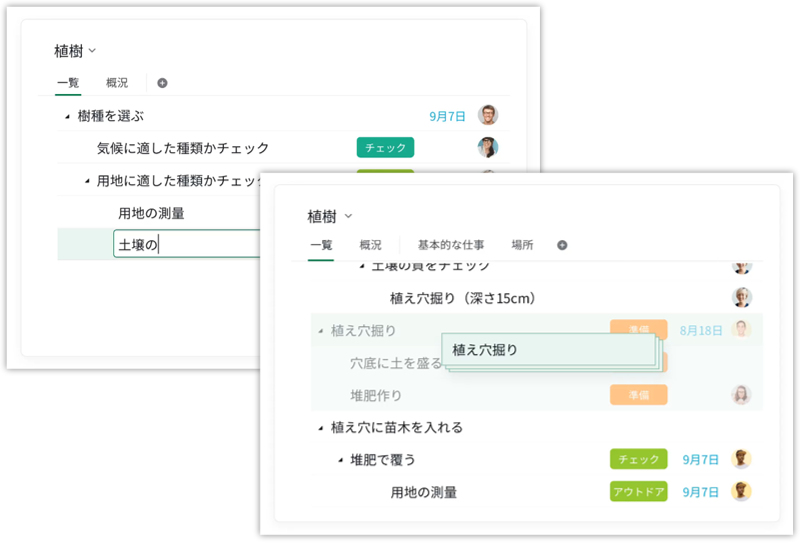Screen dimensions: 800x543
Task: Click 9月7日 date on front 用地の測量 row
Action: pos(701,492)
